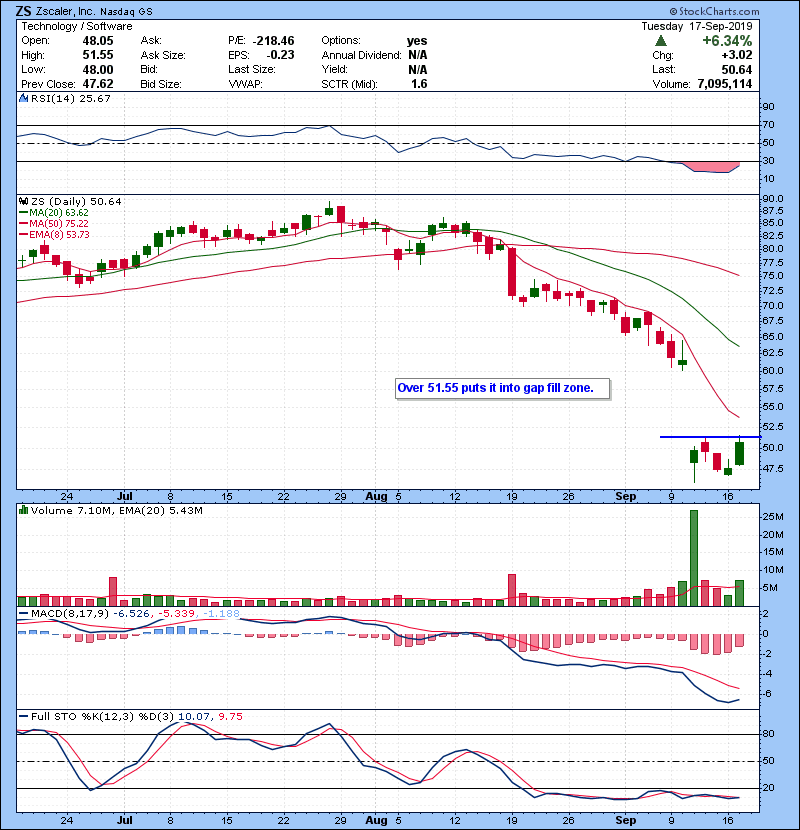Click the tallest green volume bar

(x=694, y=558)
